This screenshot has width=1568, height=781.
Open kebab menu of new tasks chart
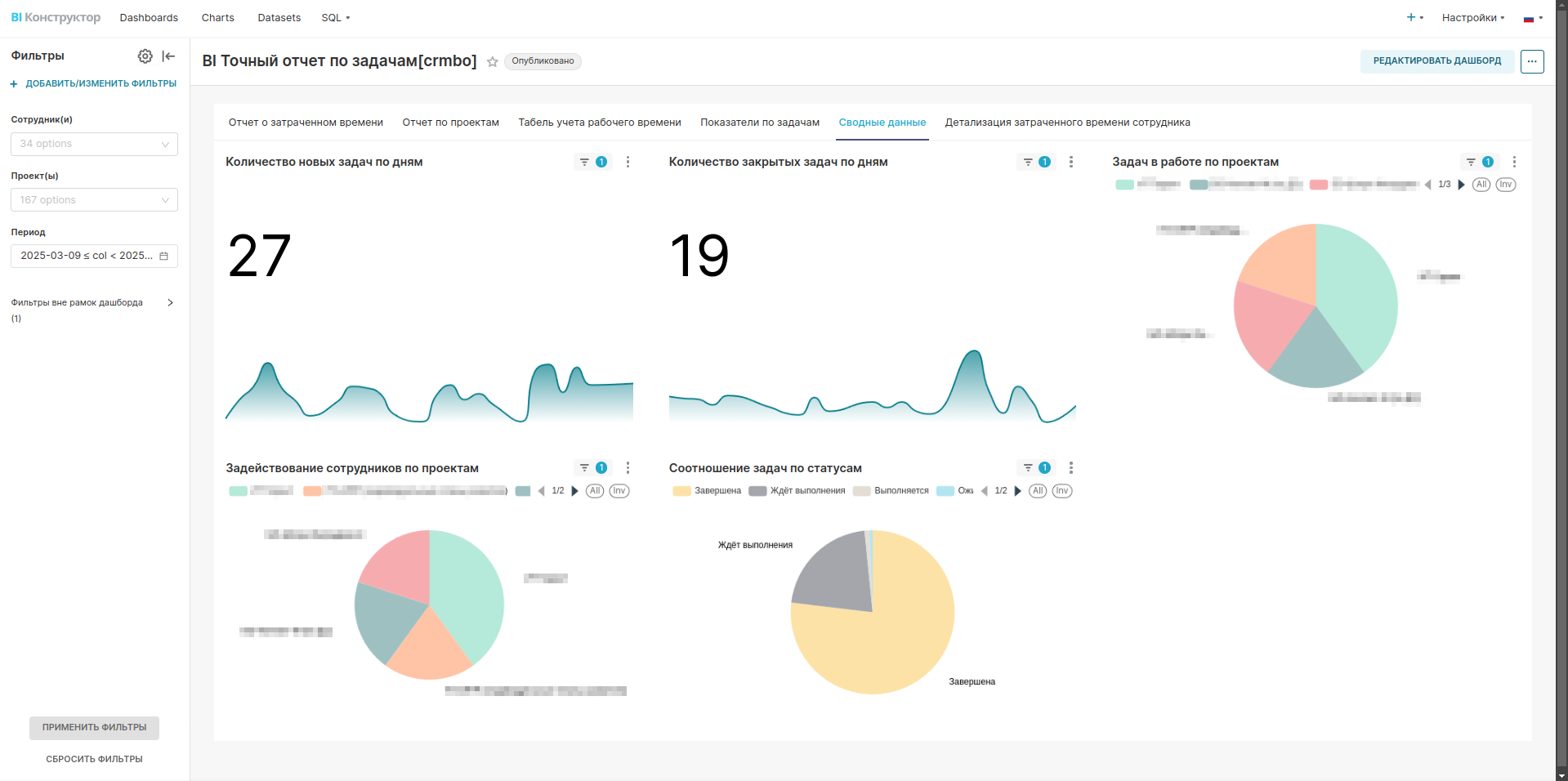point(628,162)
